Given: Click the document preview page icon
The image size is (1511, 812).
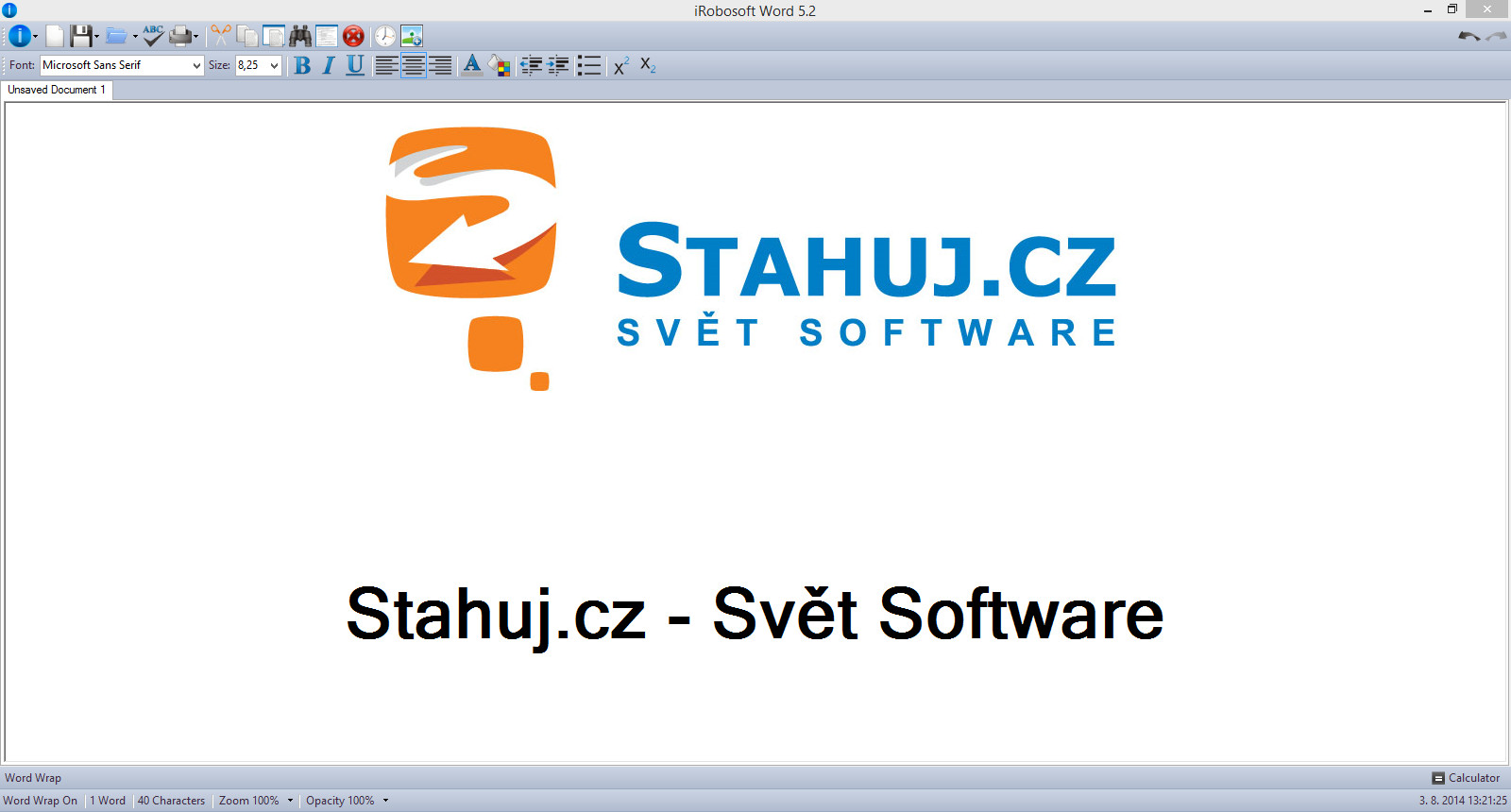Looking at the screenshot, I should click(x=327, y=36).
